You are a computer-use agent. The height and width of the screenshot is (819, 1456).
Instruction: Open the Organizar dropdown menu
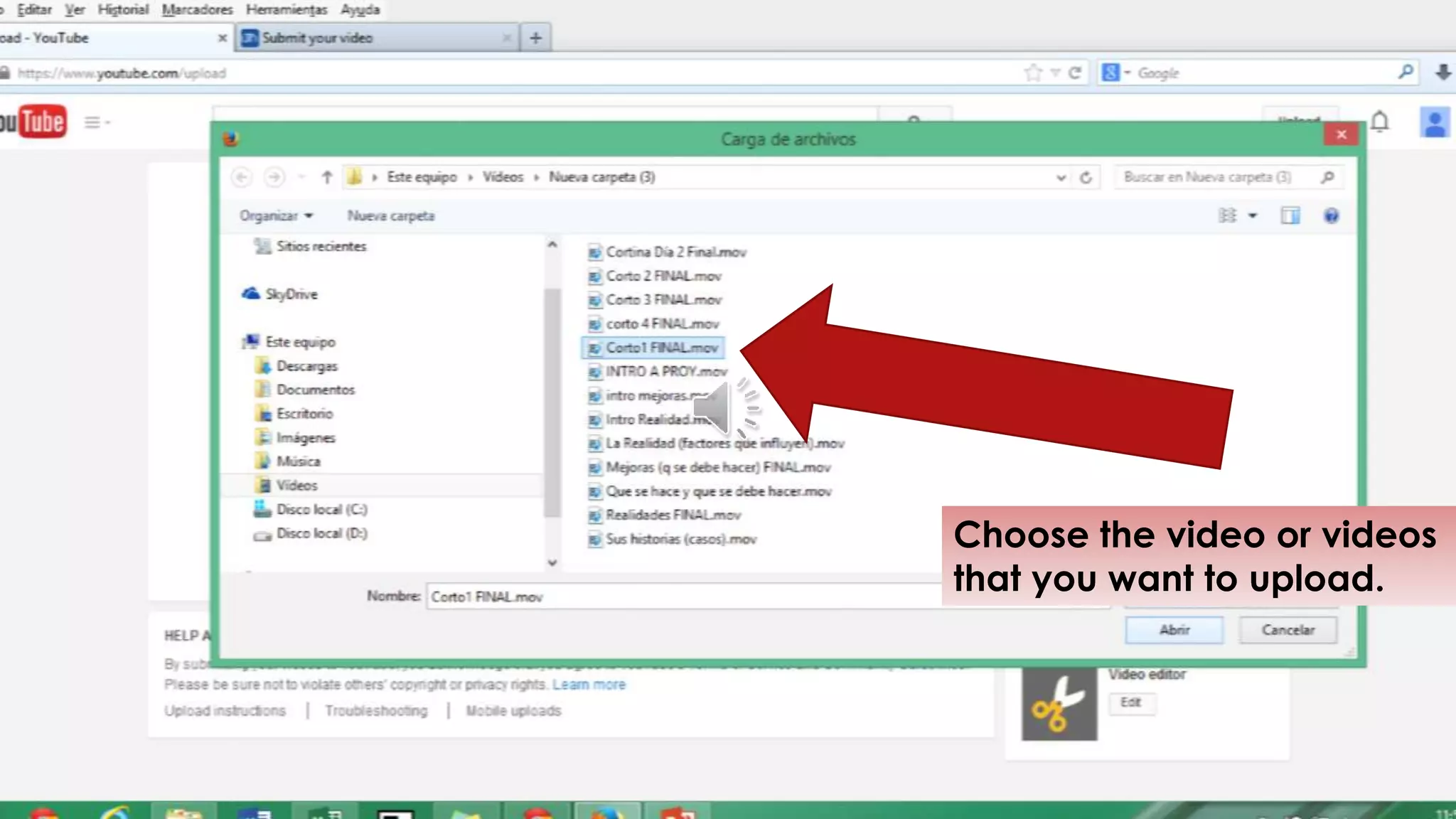[276, 215]
